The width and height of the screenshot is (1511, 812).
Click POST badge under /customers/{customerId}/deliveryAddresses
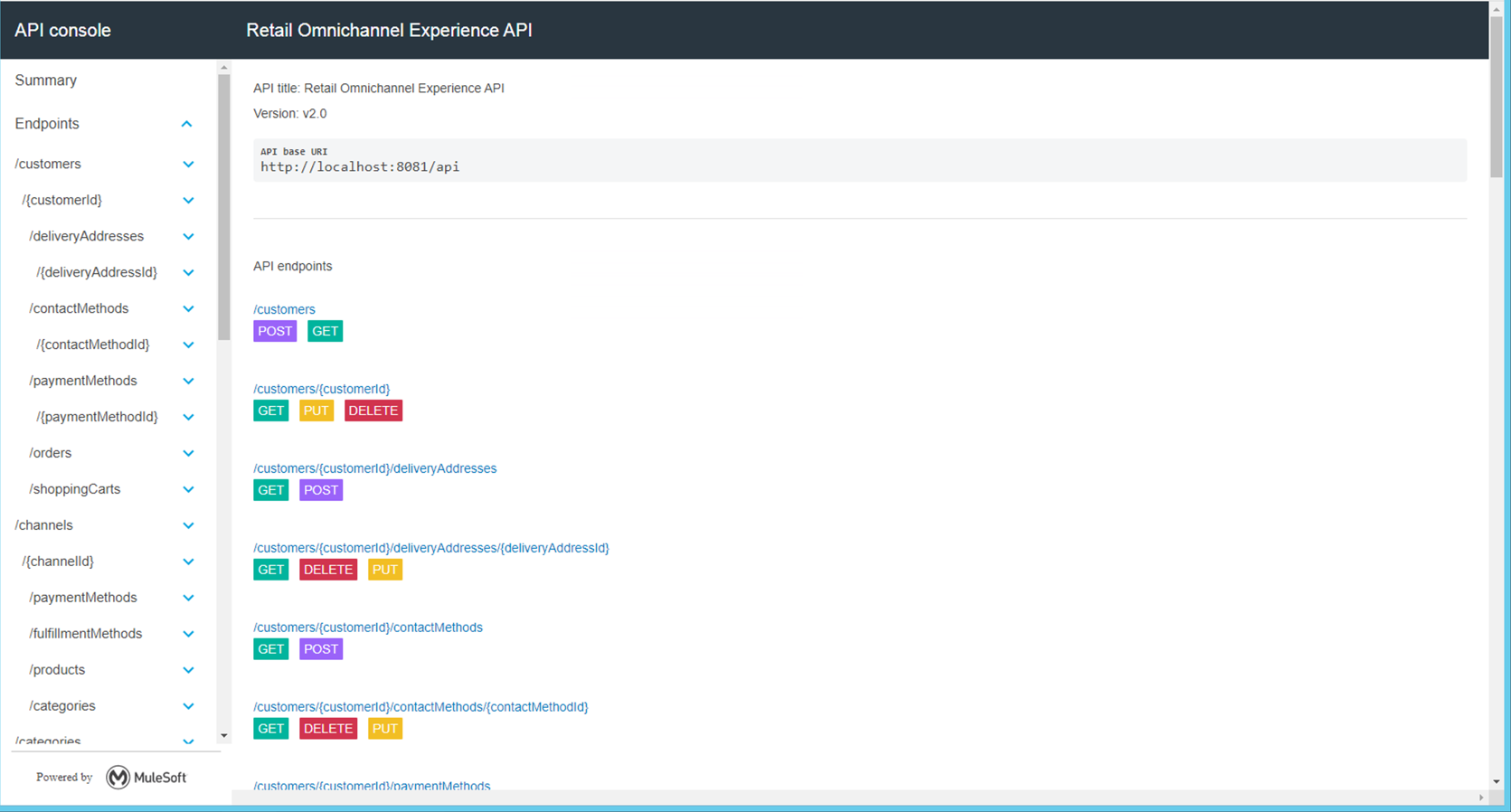click(x=321, y=490)
